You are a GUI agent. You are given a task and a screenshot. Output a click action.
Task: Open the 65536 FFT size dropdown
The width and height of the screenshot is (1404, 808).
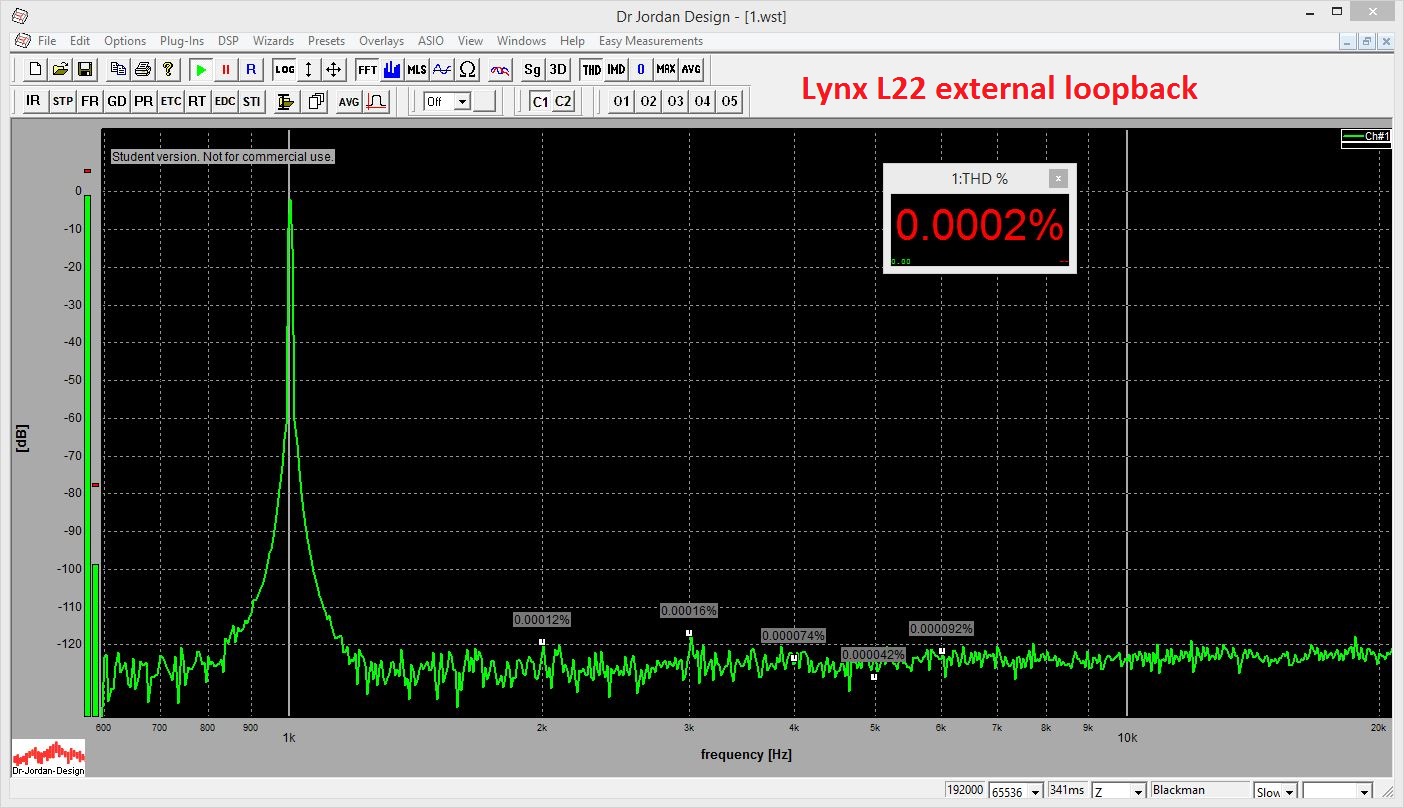(1035, 792)
